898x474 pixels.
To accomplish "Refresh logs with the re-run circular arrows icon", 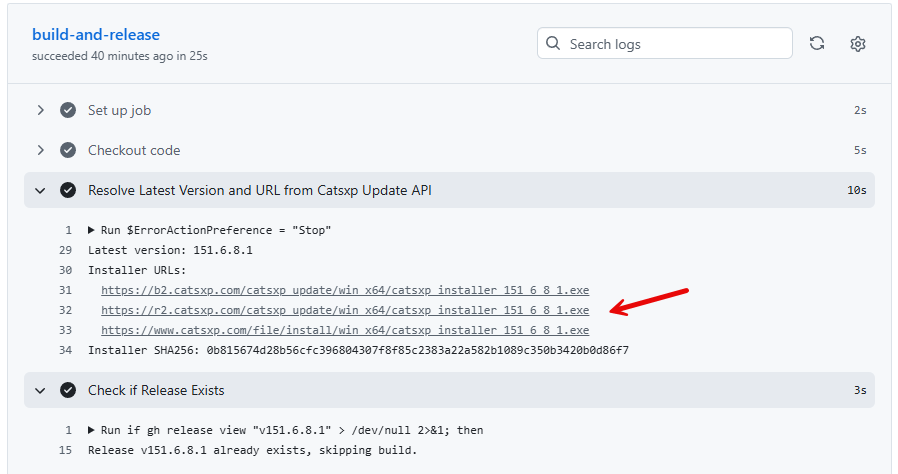I will 817,43.
